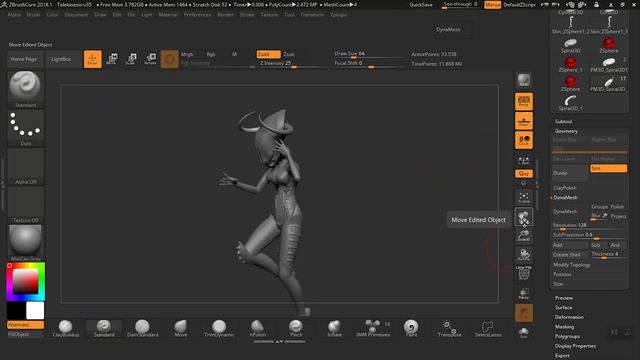The width and height of the screenshot is (640, 360).
Task: Select the Move transform icon in top shelf
Action: [111, 59]
